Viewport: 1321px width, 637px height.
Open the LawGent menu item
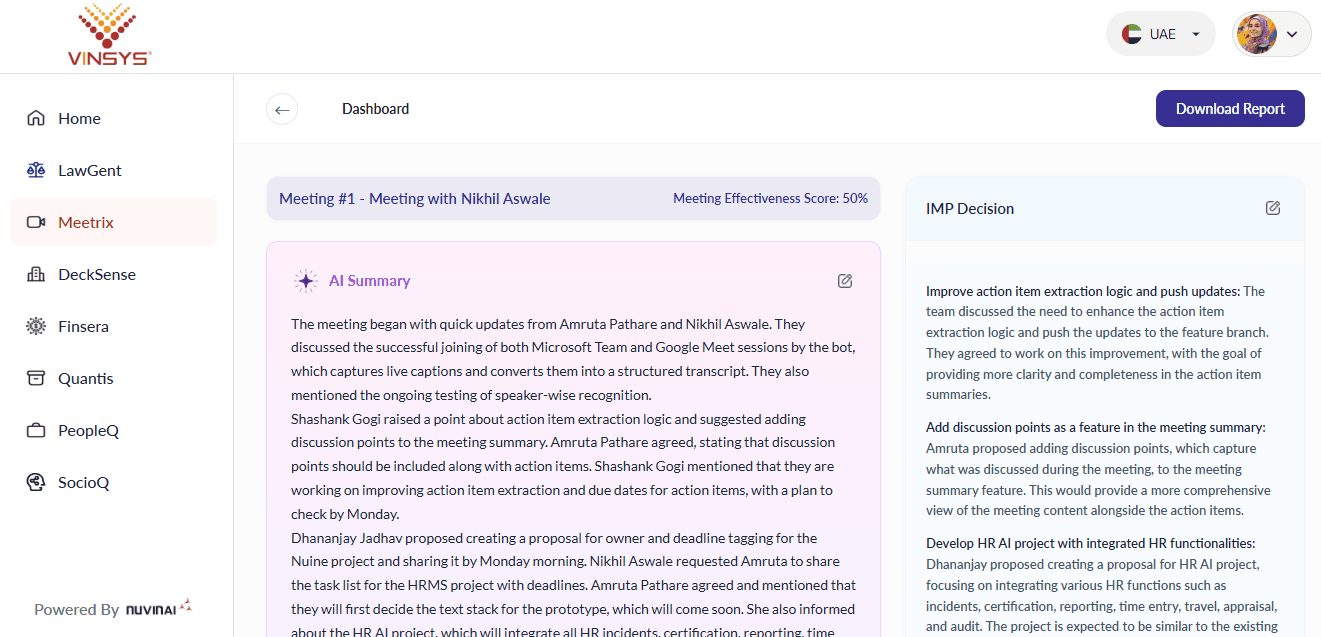[x=113, y=170]
